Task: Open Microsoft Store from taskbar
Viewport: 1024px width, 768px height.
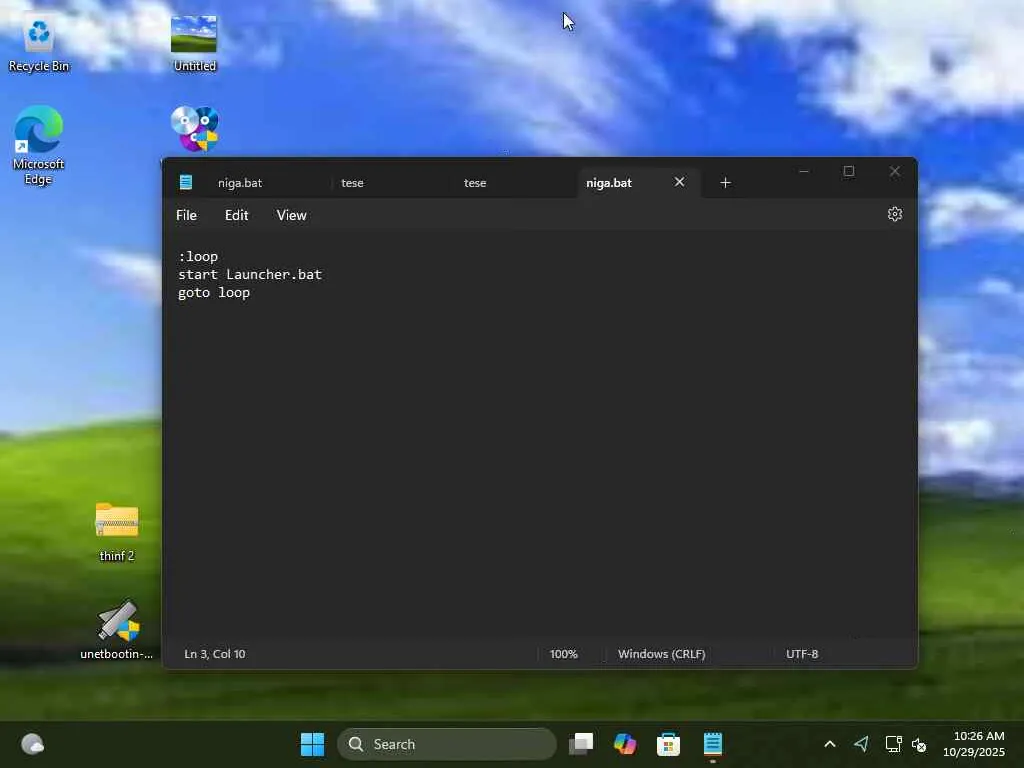Action: point(668,744)
